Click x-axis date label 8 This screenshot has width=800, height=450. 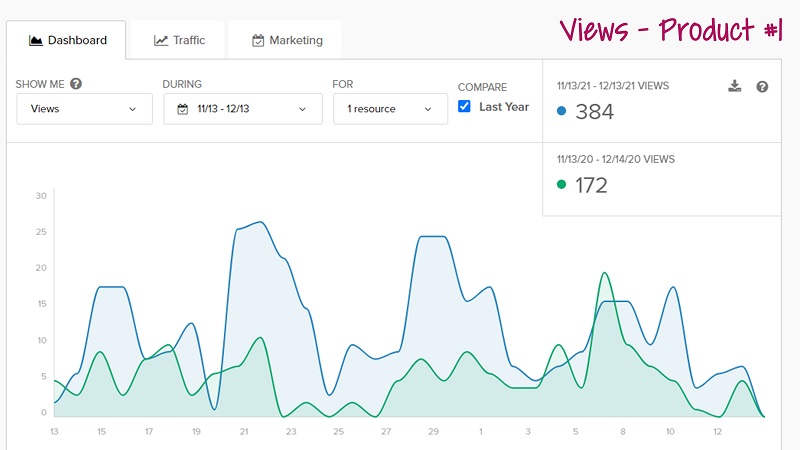(623, 432)
